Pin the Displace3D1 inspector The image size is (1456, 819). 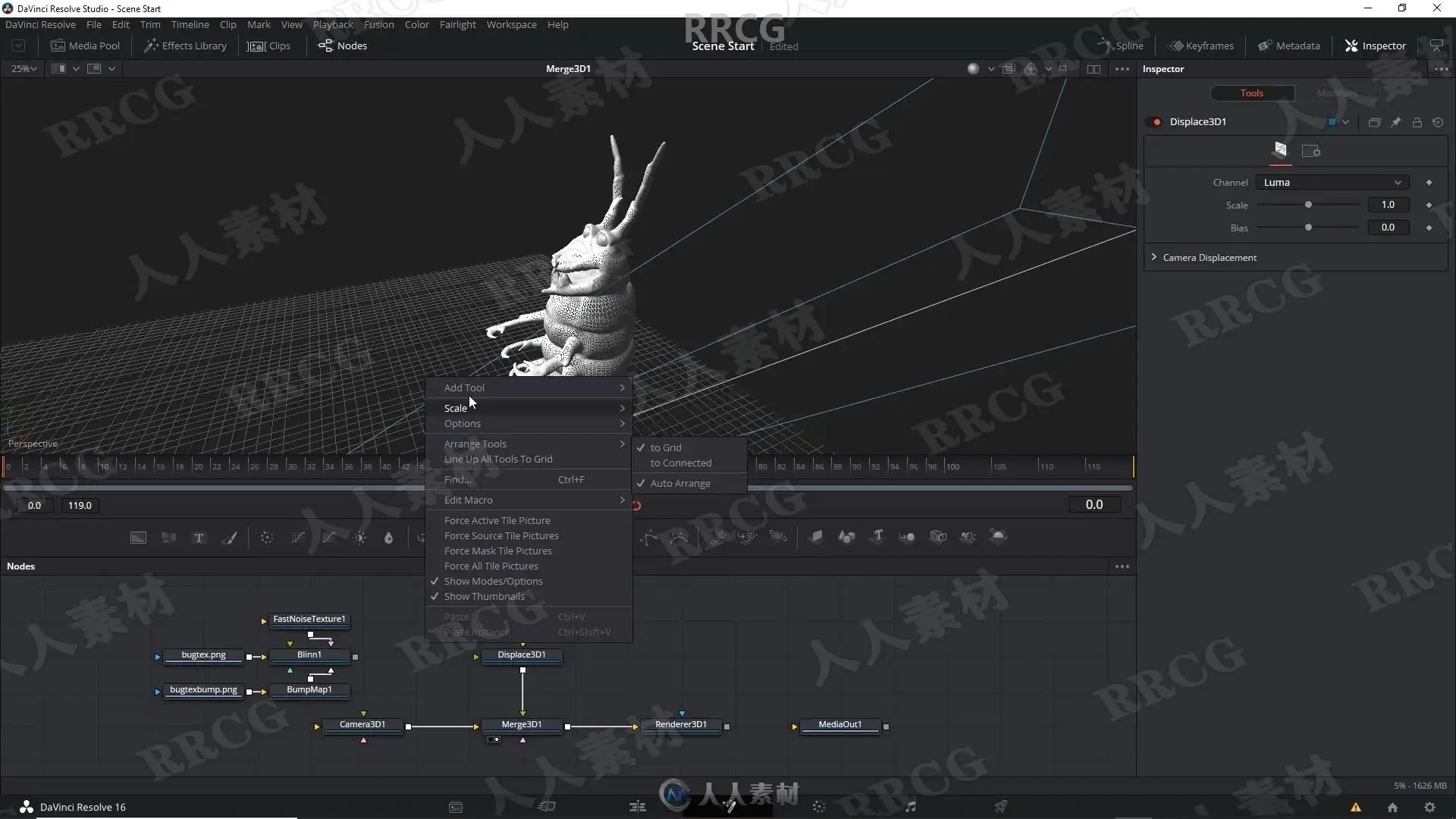(x=1395, y=122)
